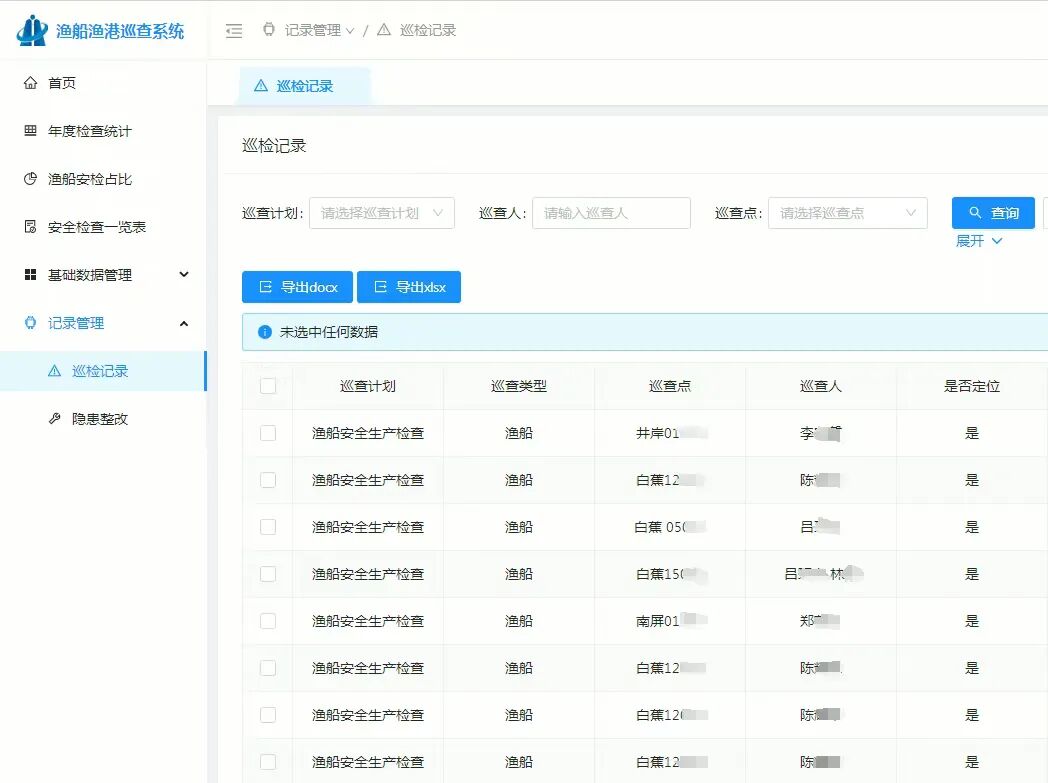The width and height of the screenshot is (1048, 783).
Task: Select the checkbox for the 南屏01 row
Action: click(x=268, y=621)
